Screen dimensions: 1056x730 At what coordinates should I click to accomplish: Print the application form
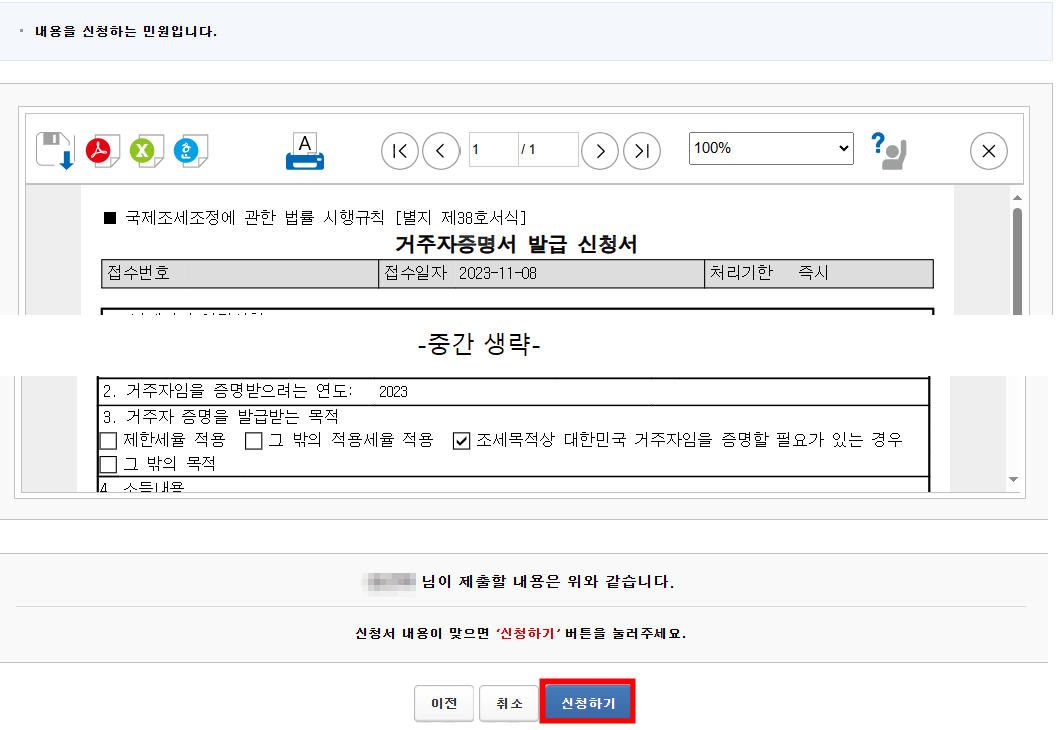pos(304,150)
